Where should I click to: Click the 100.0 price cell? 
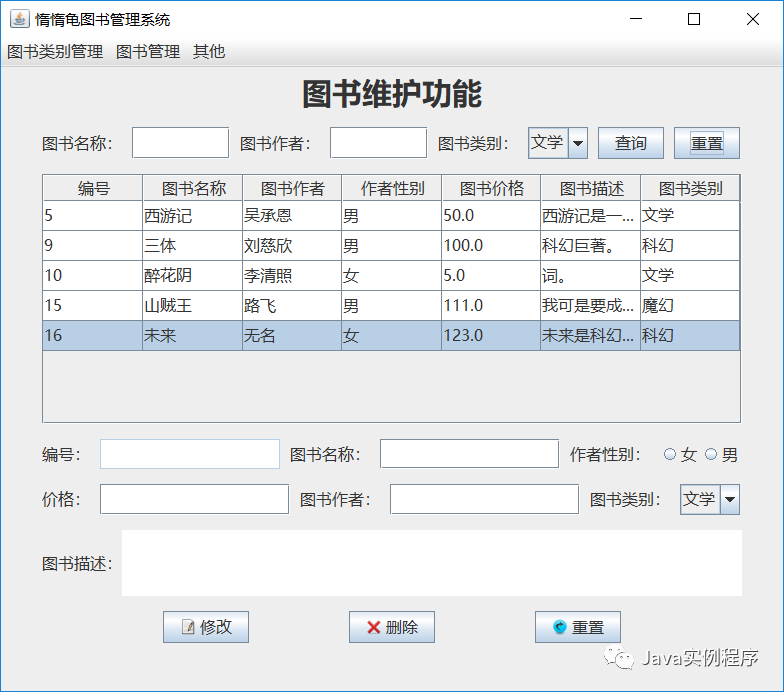(x=491, y=246)
